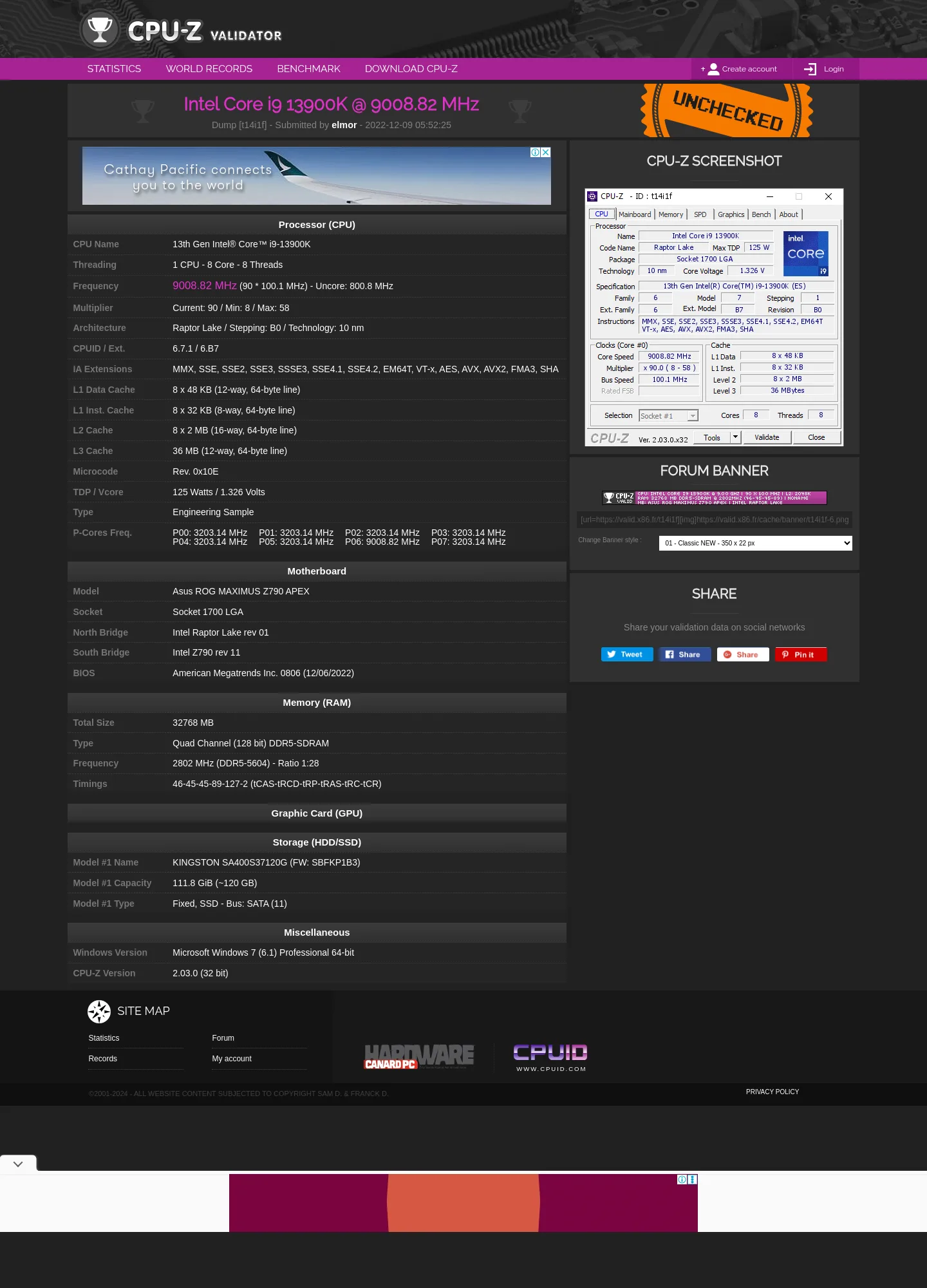927x1288 pixels.
Task: Go to the BENCHMARK section
Action: point(308,69)
